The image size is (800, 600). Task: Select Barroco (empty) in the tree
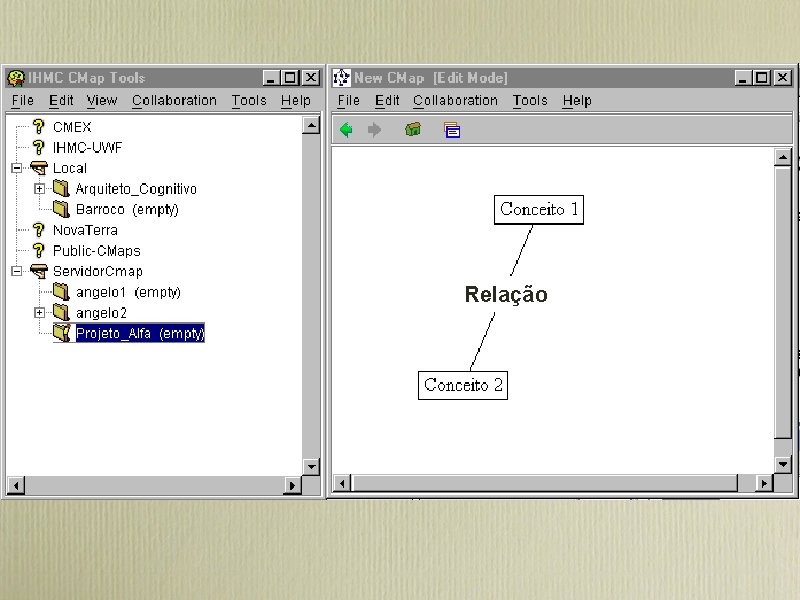pyautogui.click(x=127, y=210)
